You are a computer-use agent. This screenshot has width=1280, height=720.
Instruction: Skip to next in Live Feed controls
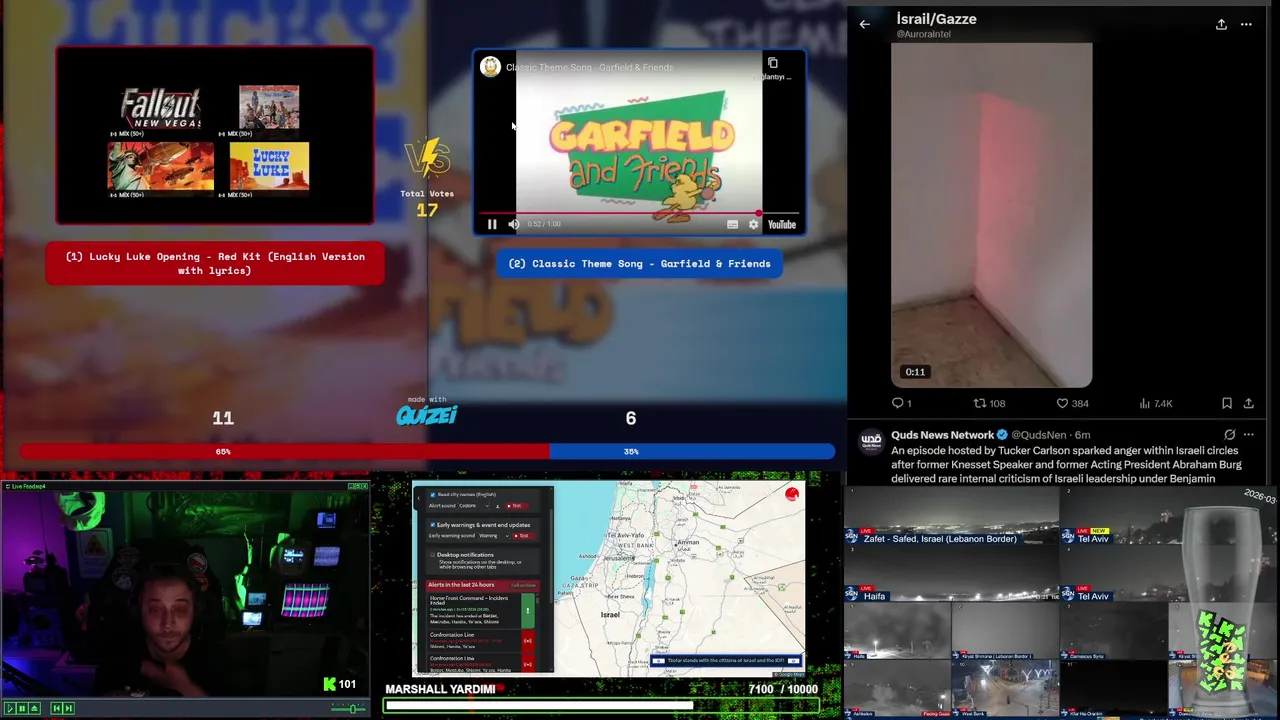click(x=68, y=709)
